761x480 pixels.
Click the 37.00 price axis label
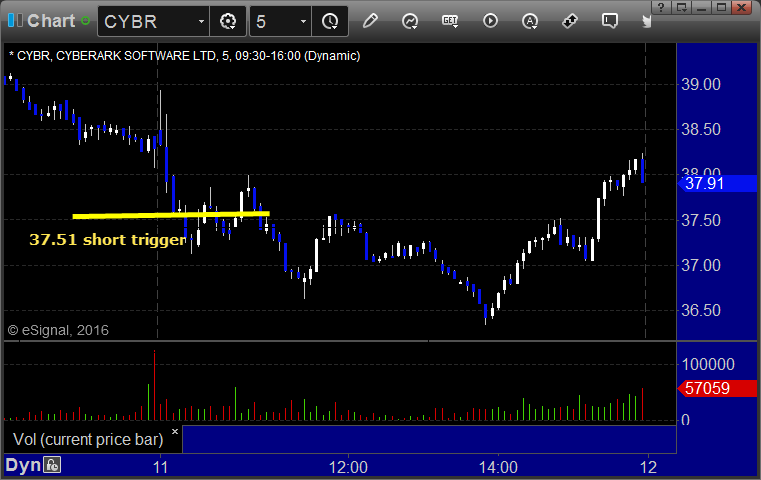coord(701,265)
